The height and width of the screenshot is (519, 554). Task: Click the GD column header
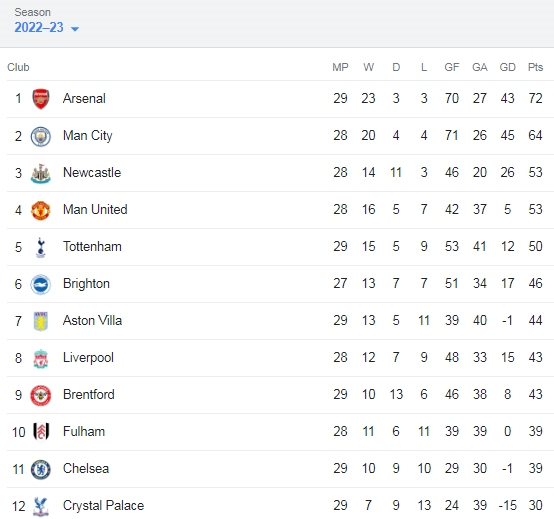(507, 67)
